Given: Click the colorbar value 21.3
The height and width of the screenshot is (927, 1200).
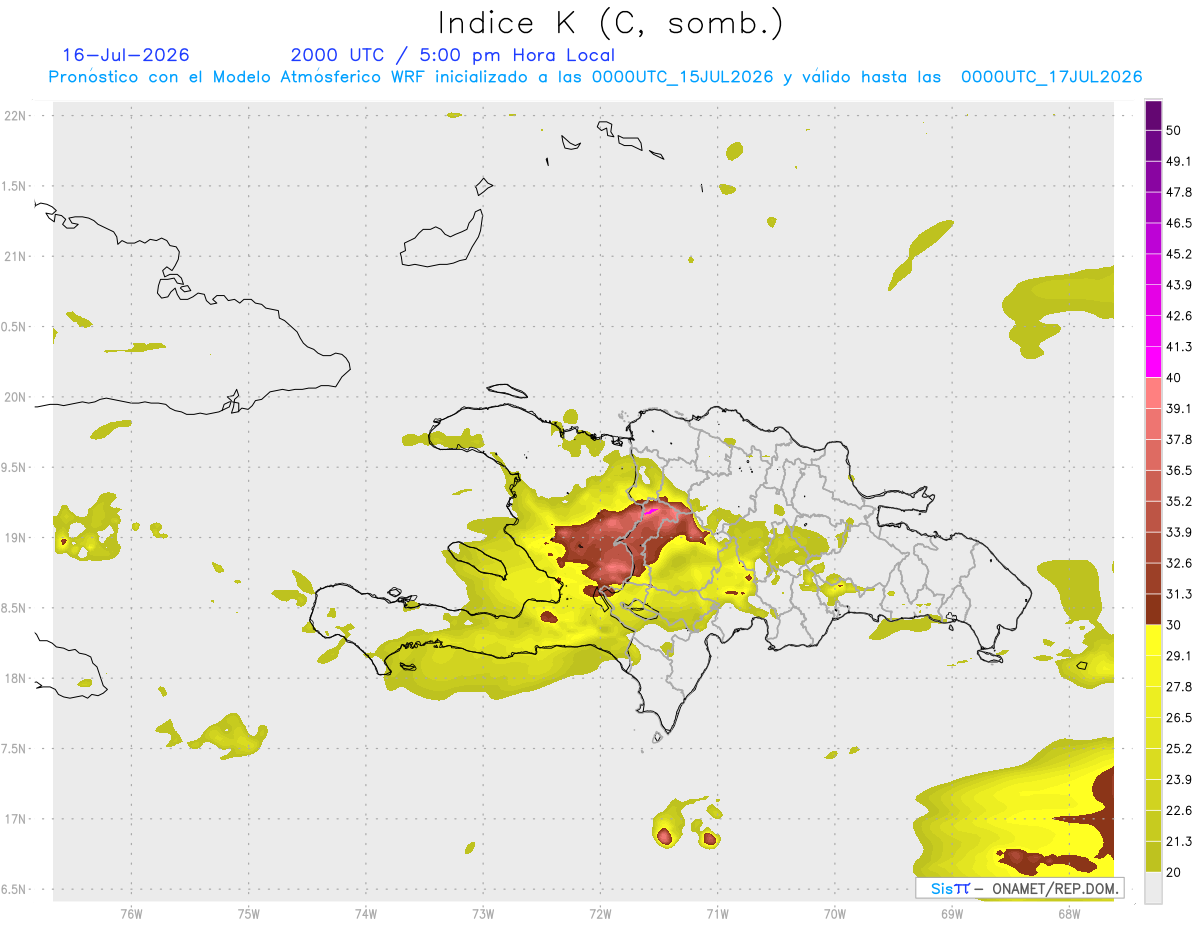Looking at the screenshot, I should click(1179, 842).
